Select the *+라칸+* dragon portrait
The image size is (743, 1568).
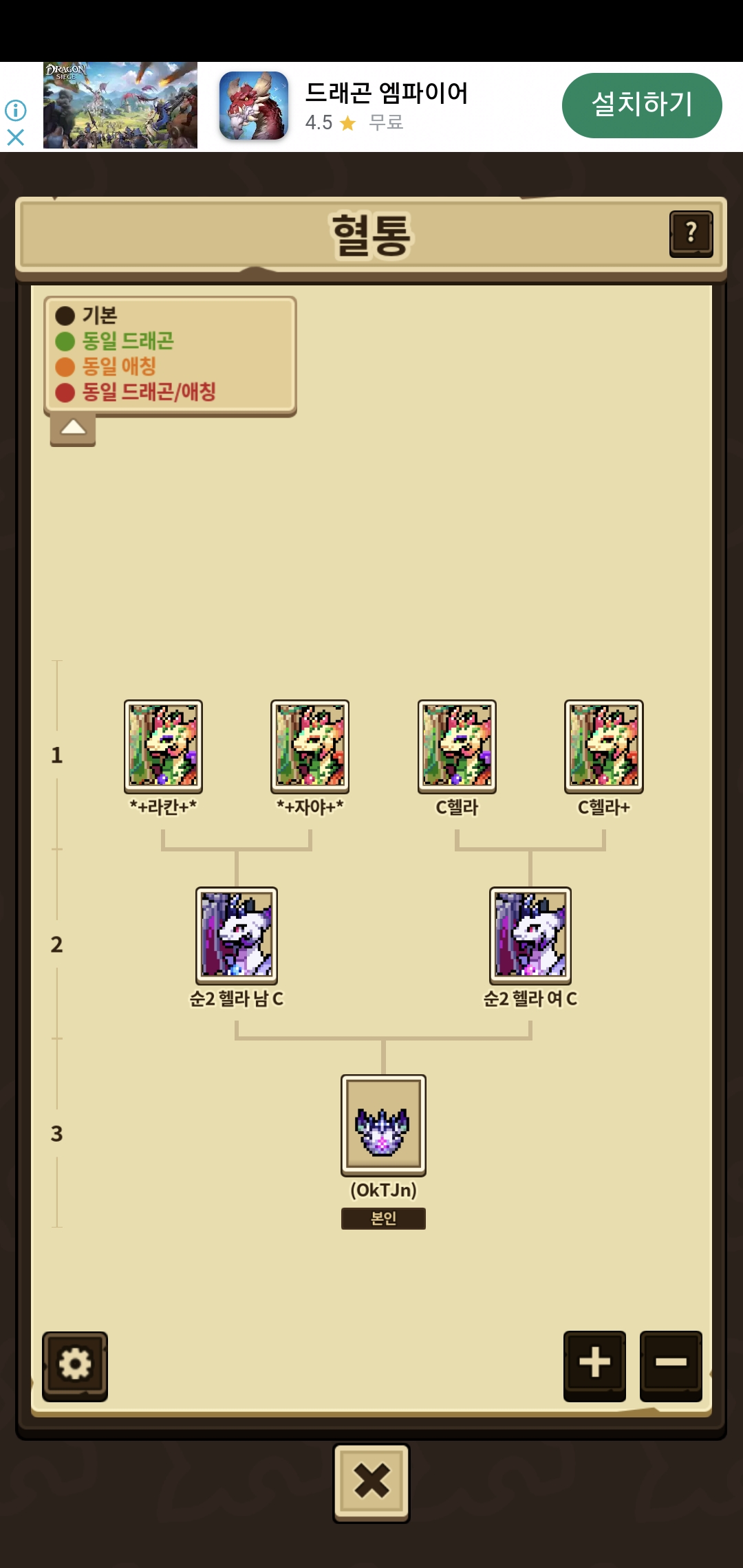point(163,746)
